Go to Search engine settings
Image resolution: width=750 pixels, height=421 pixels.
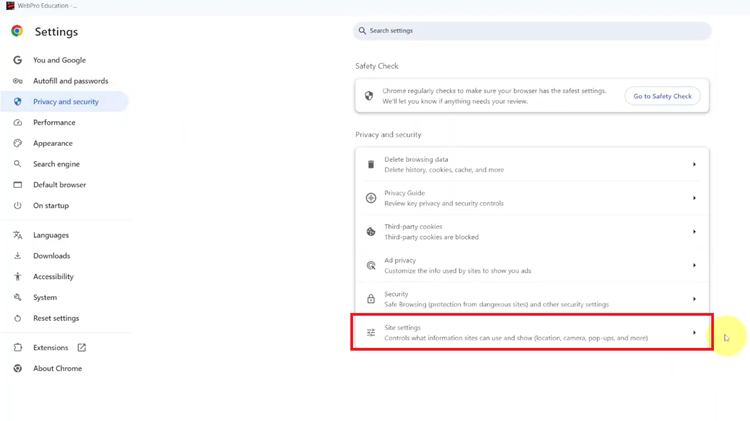[56, 164]
